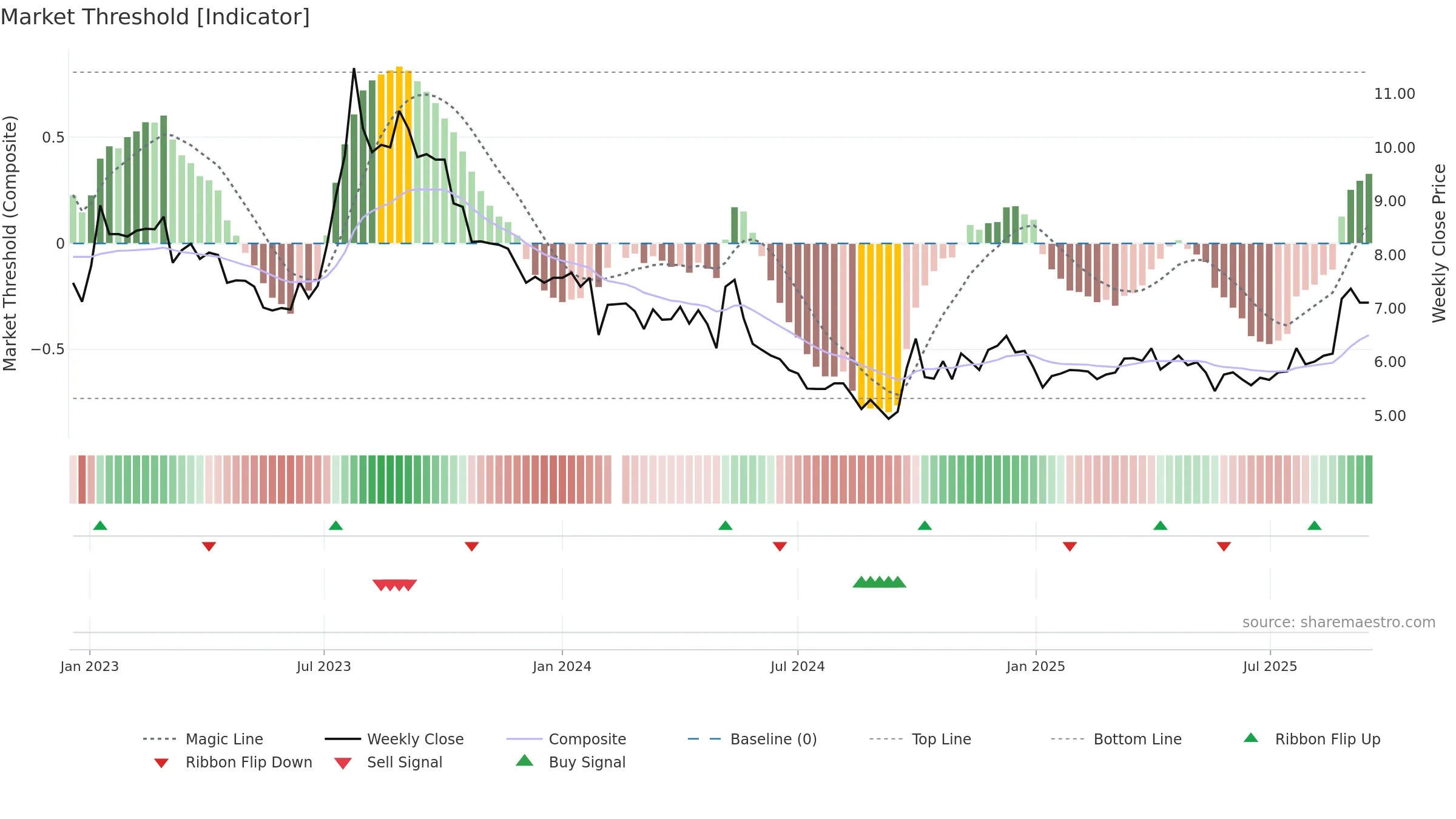Viewport: 1456px width, 819px height.
Task: Toggle the Ribbon Flip Down legend entry
Action: [232, 762]
